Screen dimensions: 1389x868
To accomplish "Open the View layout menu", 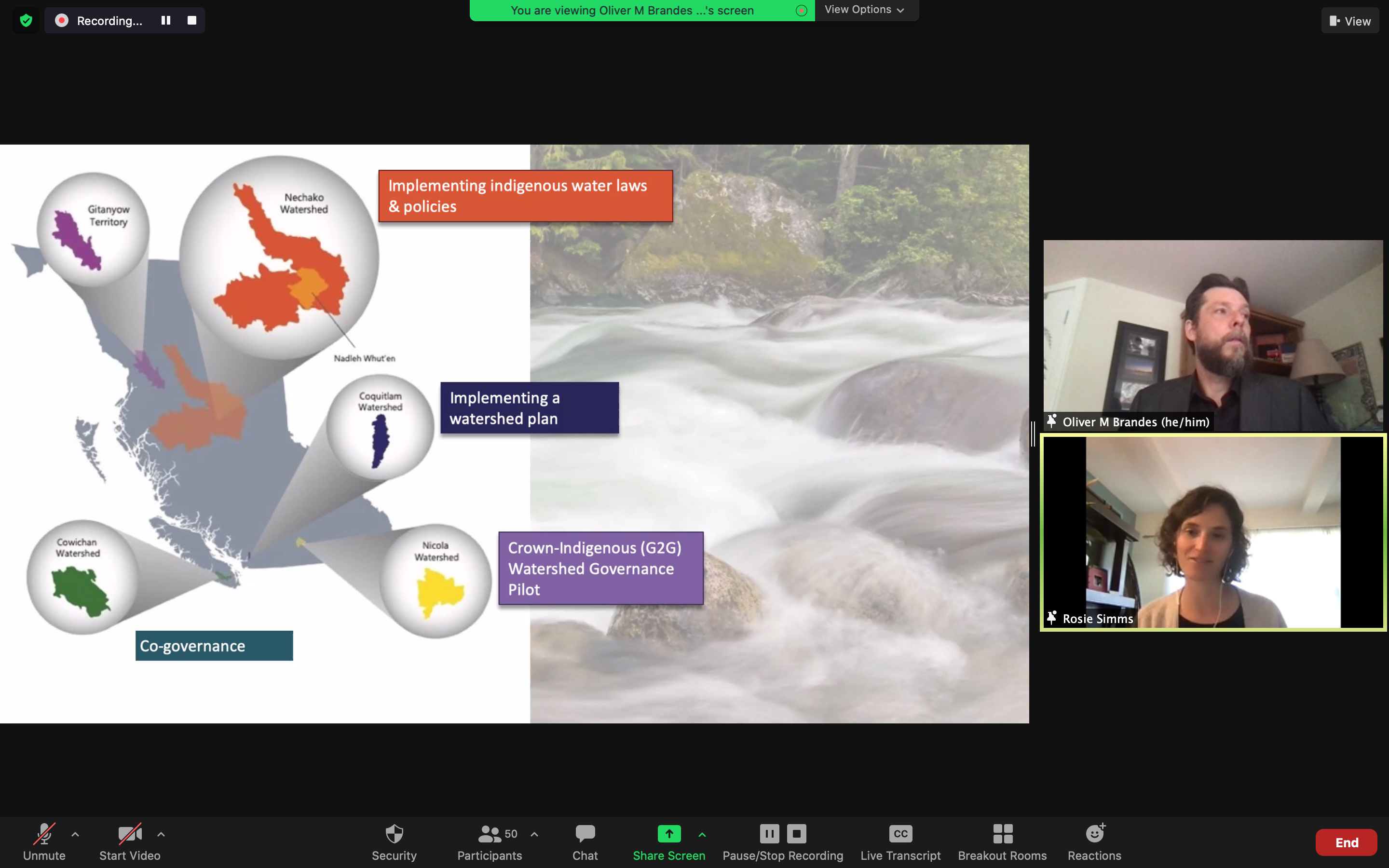I will (1350, 21).
